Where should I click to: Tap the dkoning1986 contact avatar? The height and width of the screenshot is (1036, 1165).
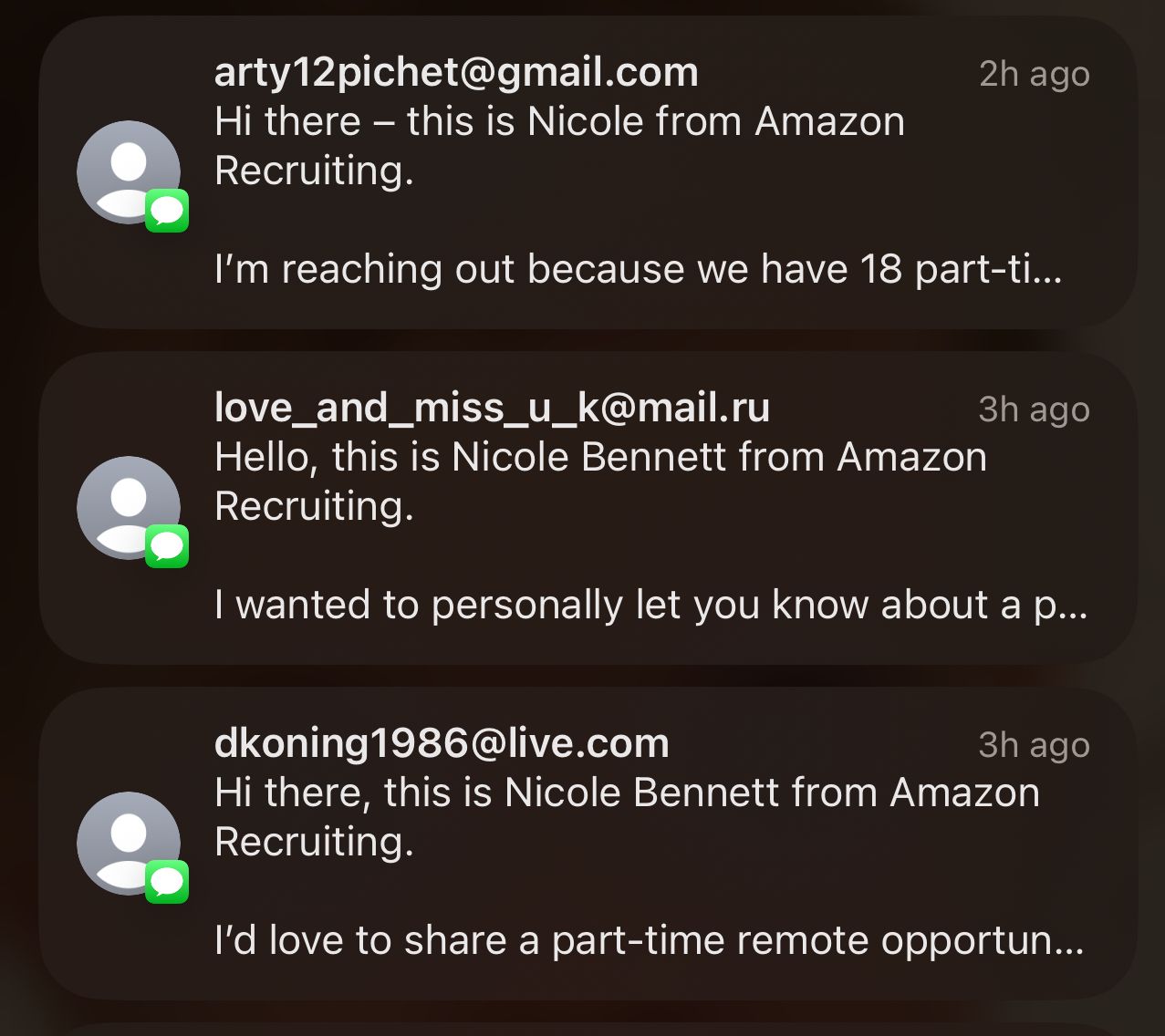128,842
